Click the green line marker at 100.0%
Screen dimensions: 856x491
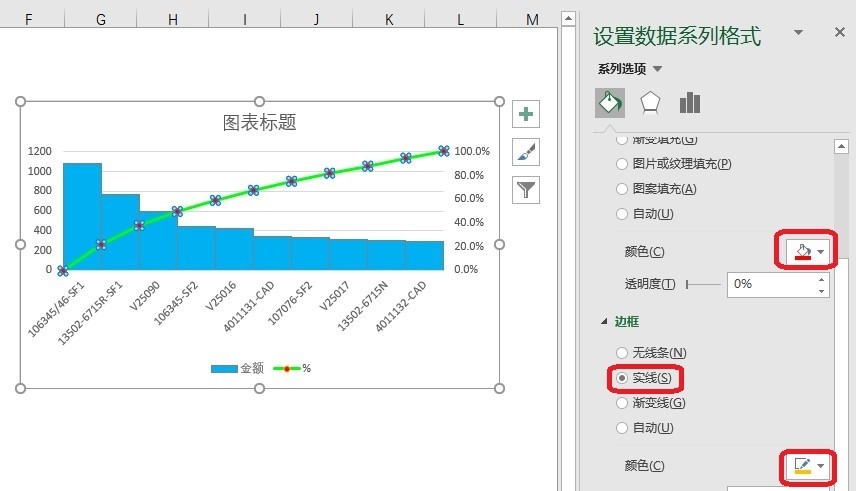(444, 151)
